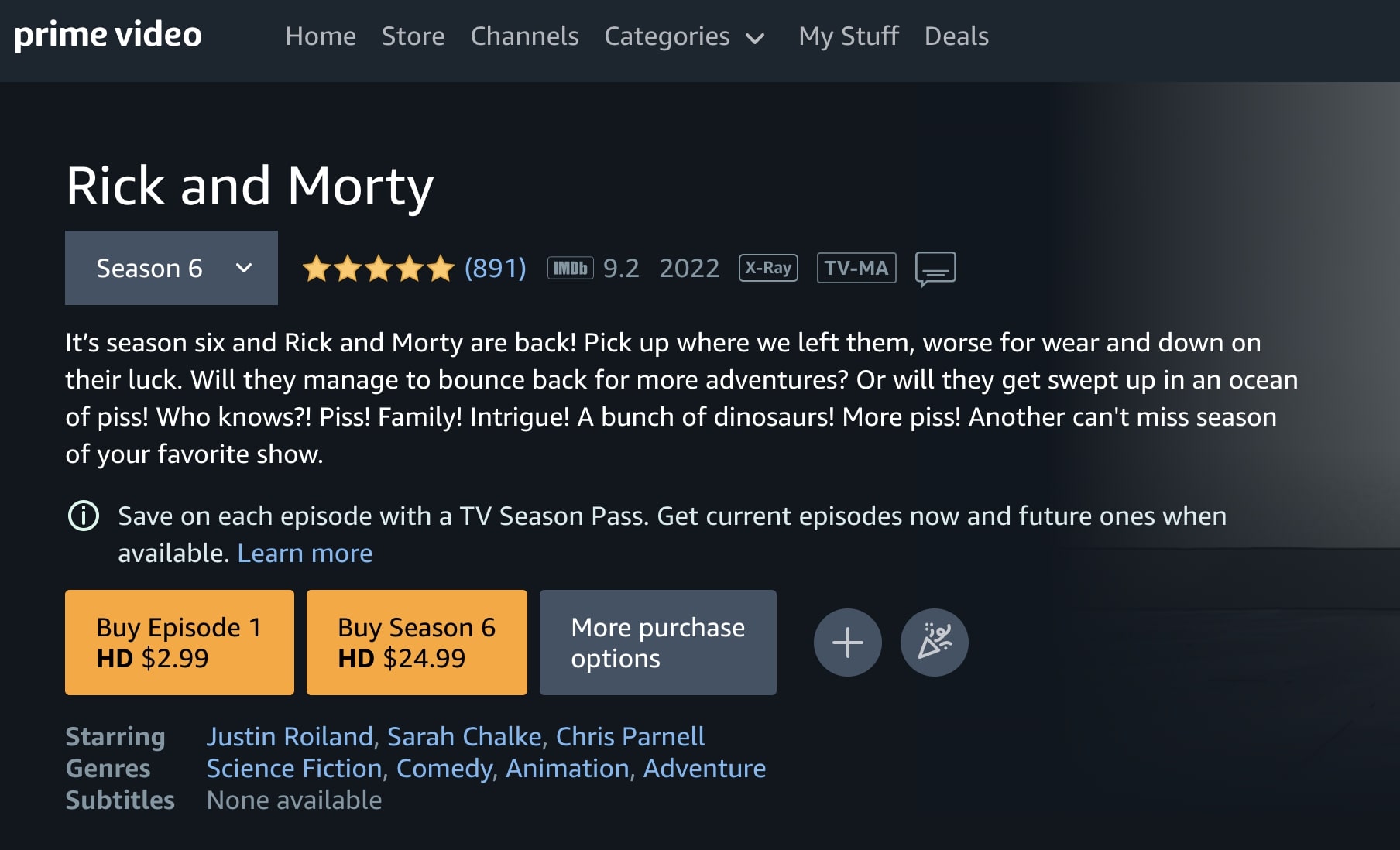Expand the Categories menu
Image resolution: width=1400 pixels, height=850 pixels.
(x=685, y=36)
